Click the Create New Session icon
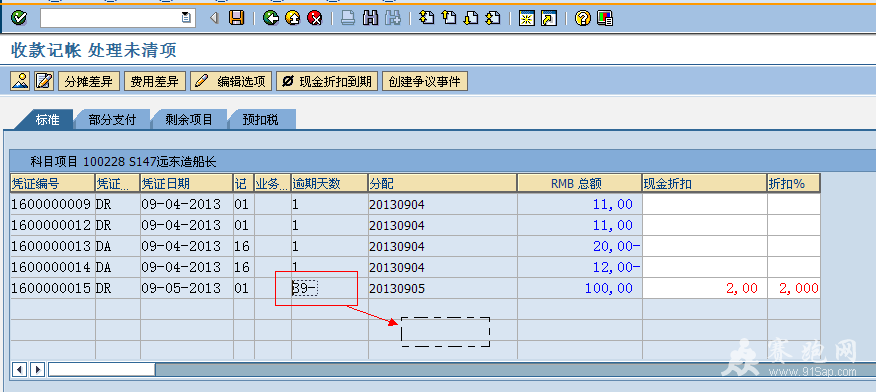 pos(526,18)
